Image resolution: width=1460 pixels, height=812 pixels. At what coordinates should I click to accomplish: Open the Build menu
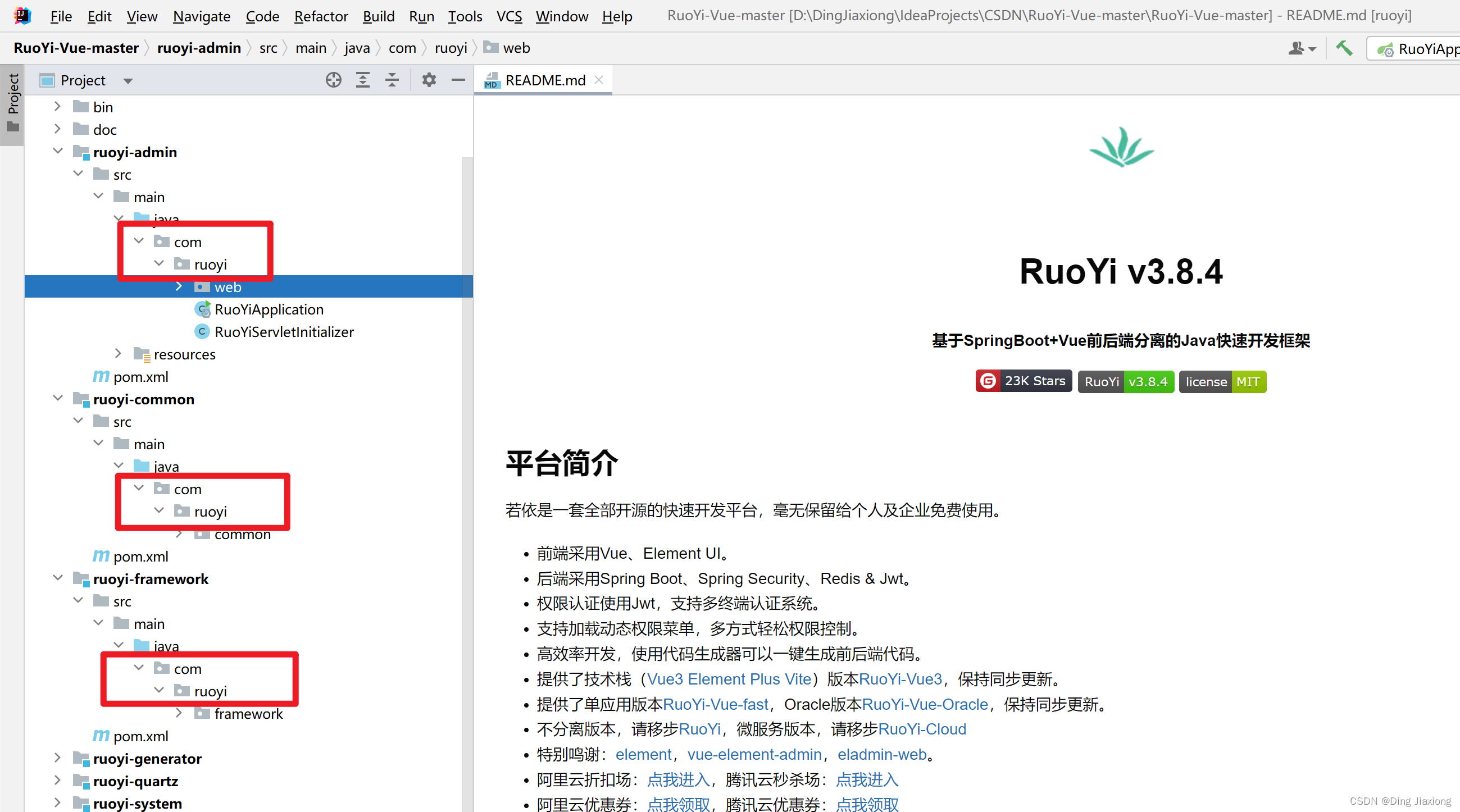coord(378,16)
